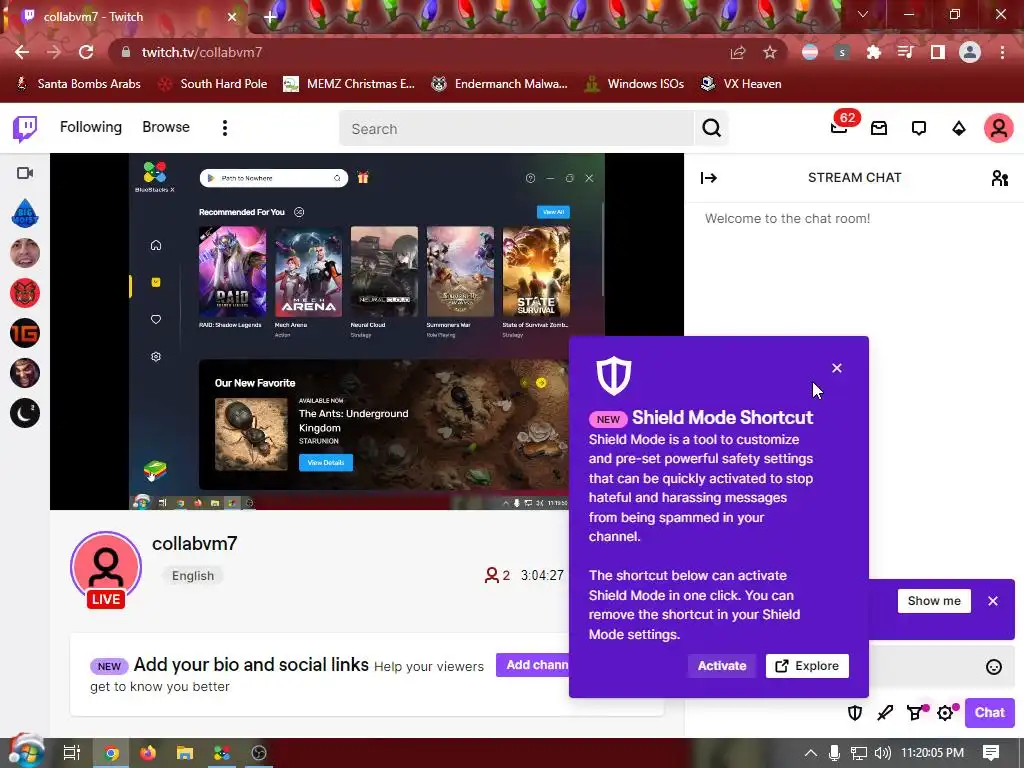Click the collabvm7 channel name
Screen dimensions: 1024x768
pos(195,543)
